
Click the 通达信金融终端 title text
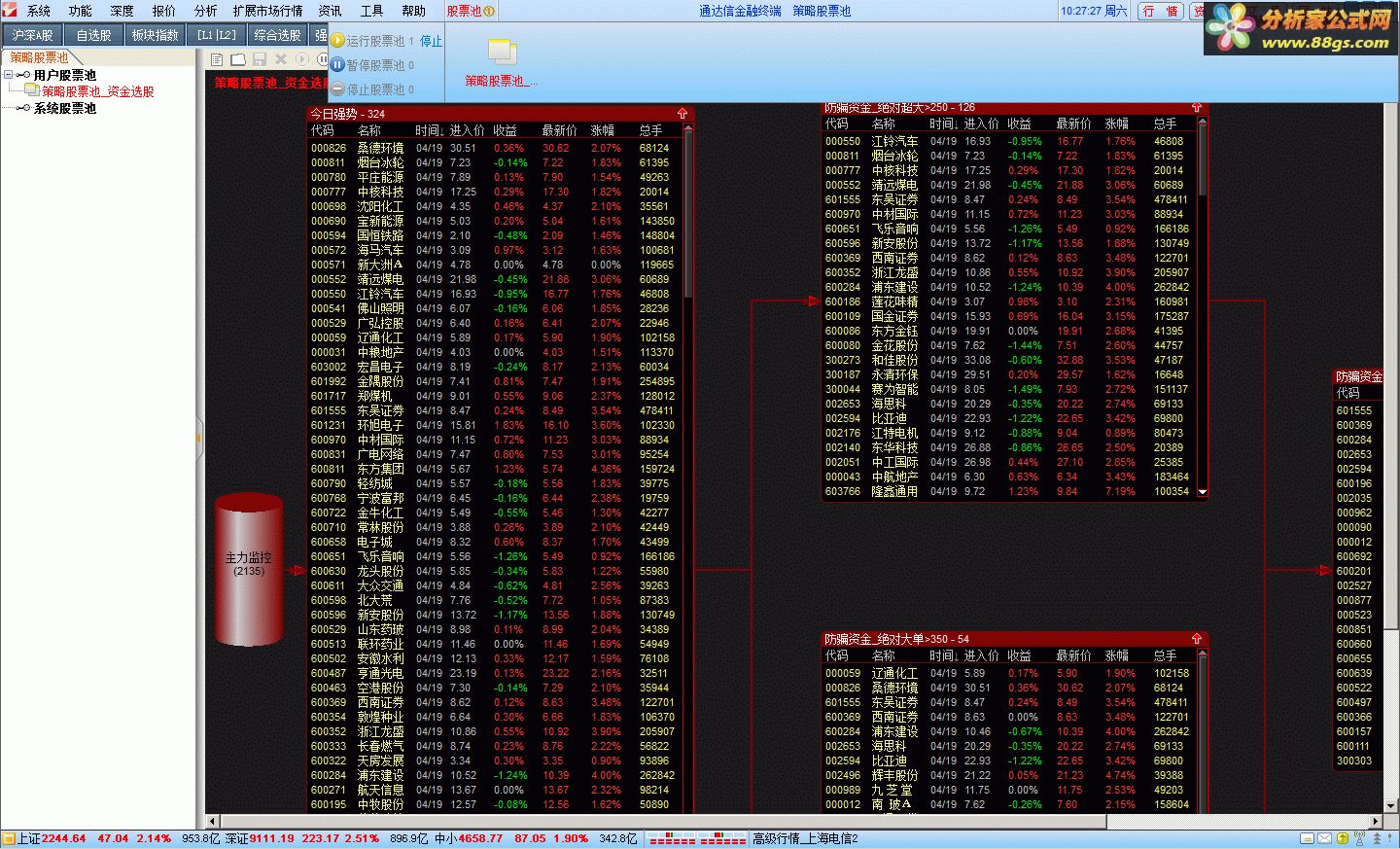[x=740, y=11]
